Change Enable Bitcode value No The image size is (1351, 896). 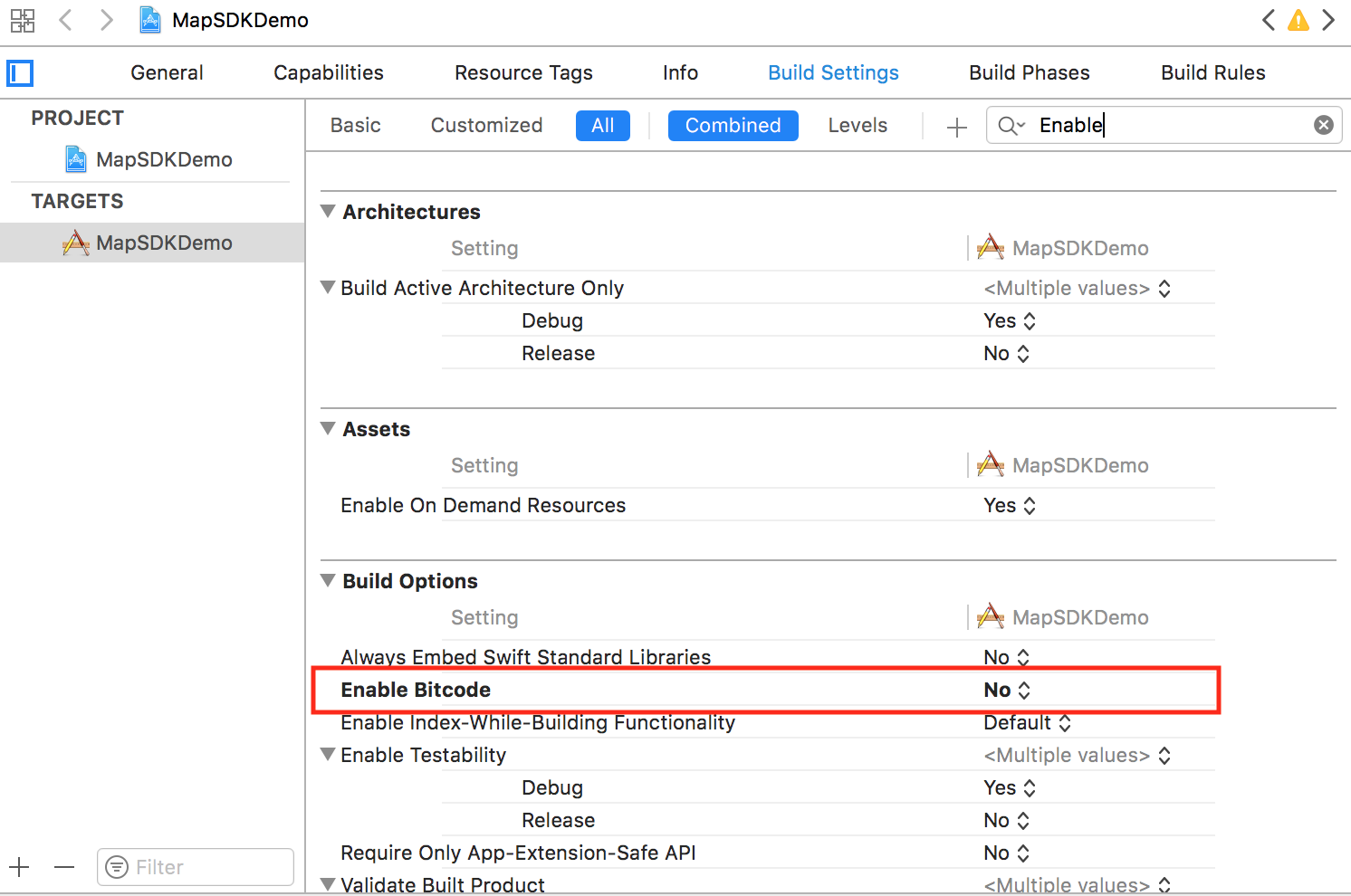1007,690
